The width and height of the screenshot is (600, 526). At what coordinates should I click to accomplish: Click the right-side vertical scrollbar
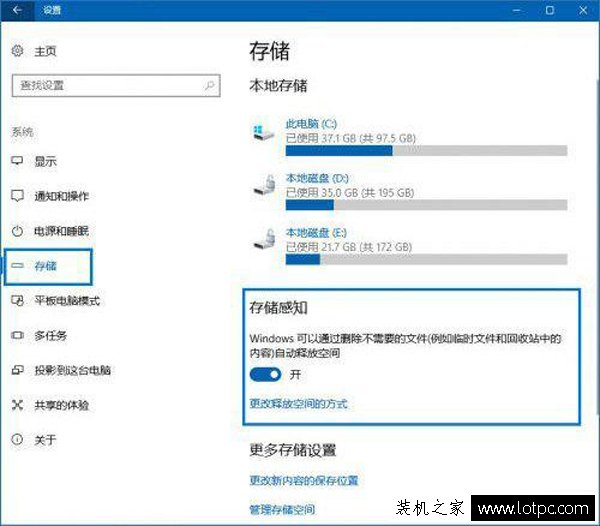[597, 245]
